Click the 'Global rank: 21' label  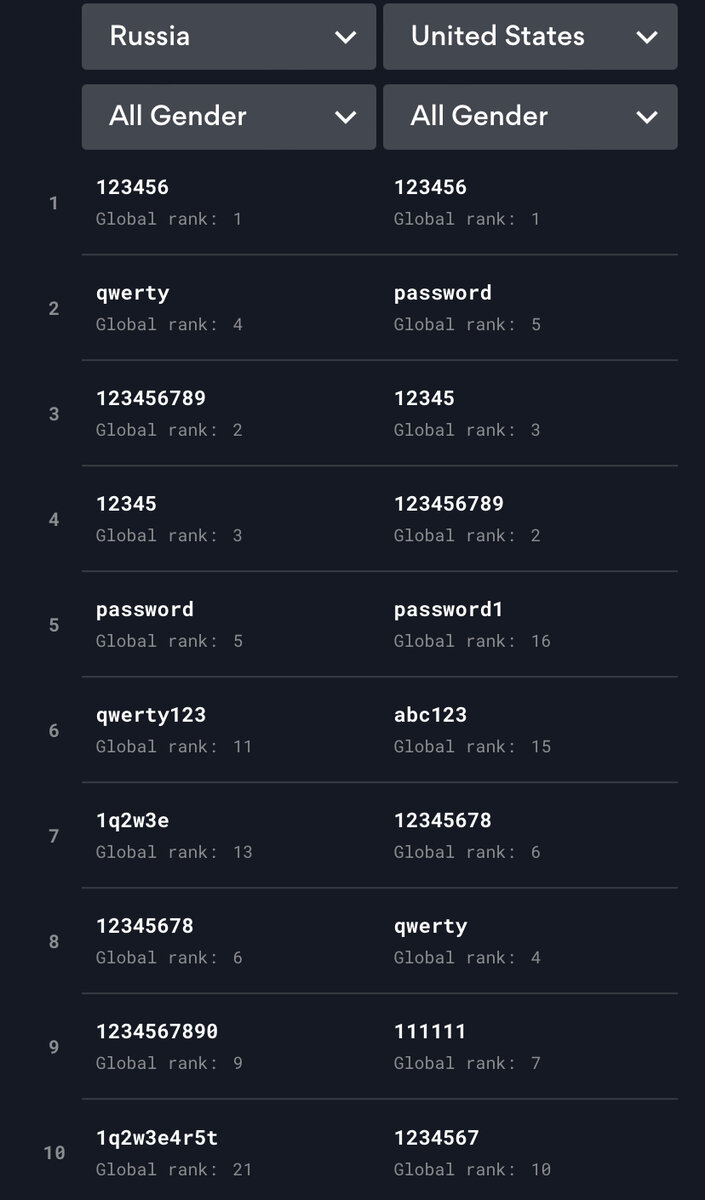coord(174,1169)
